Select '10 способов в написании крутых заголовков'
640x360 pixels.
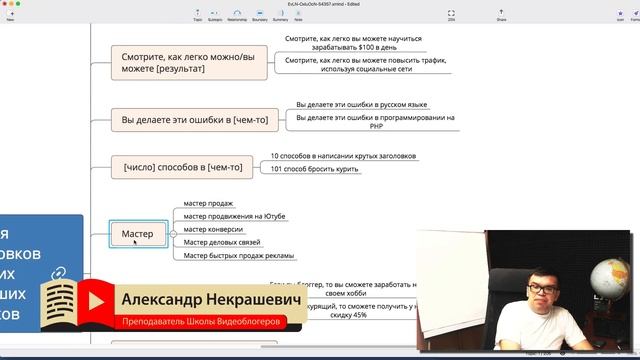pyautogui.click(x=343, y=156)
